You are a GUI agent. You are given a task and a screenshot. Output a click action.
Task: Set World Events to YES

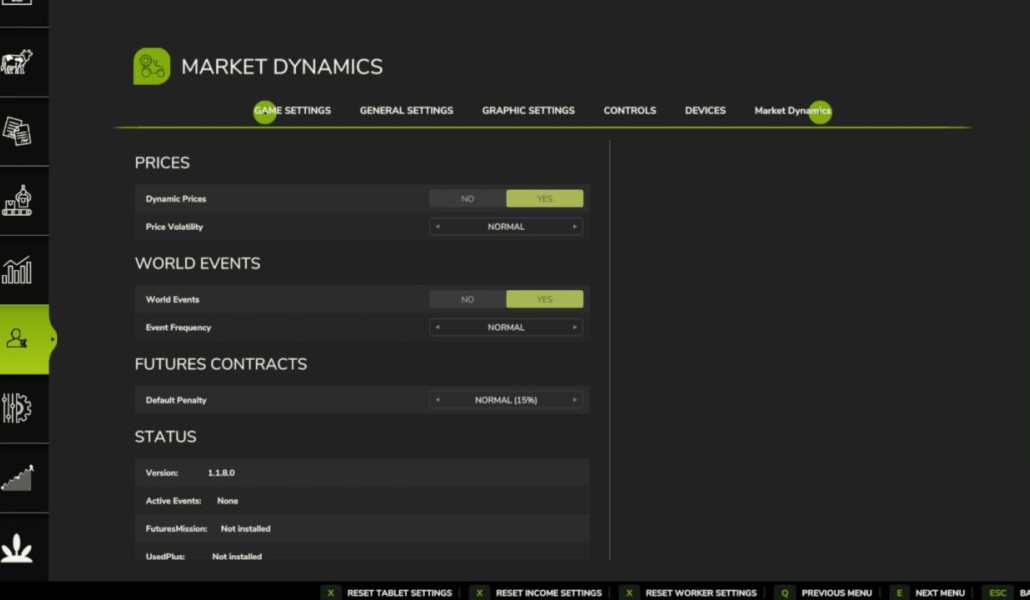545,299
